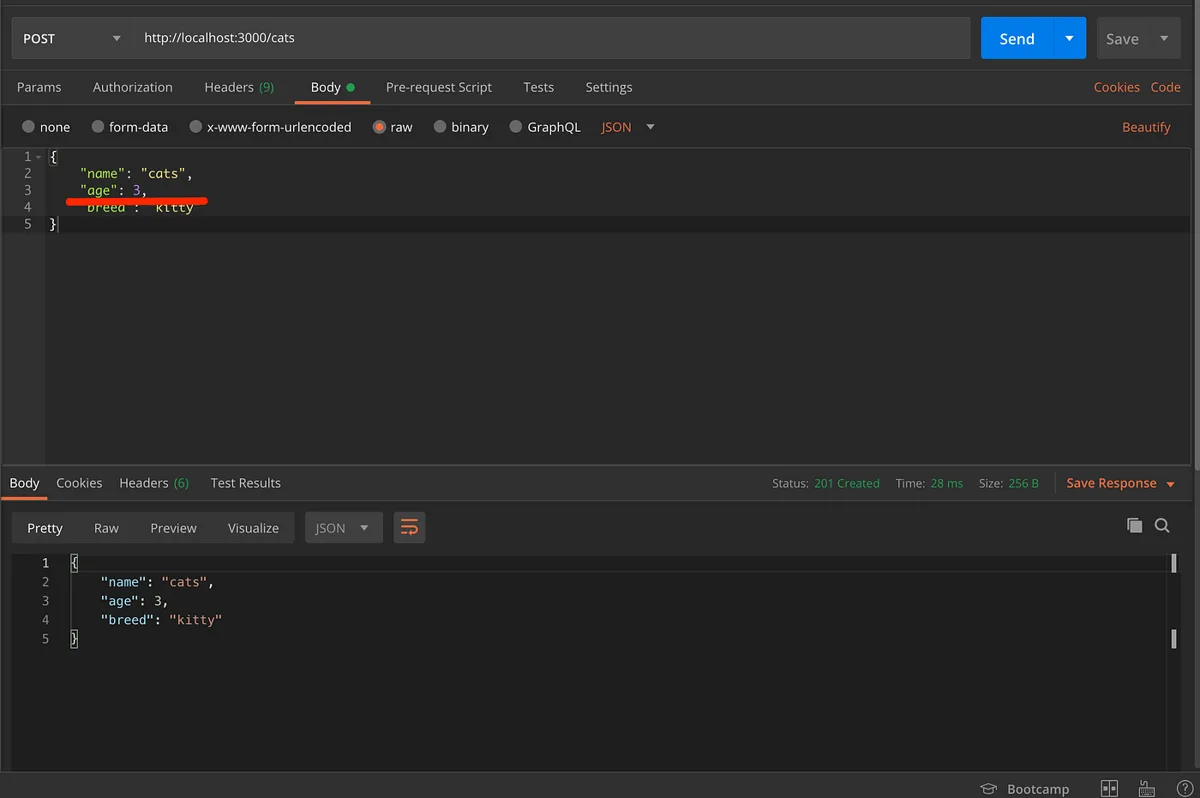Open the keyboard shortcuts reference
1200x798 pixels.
(1147, 788)
